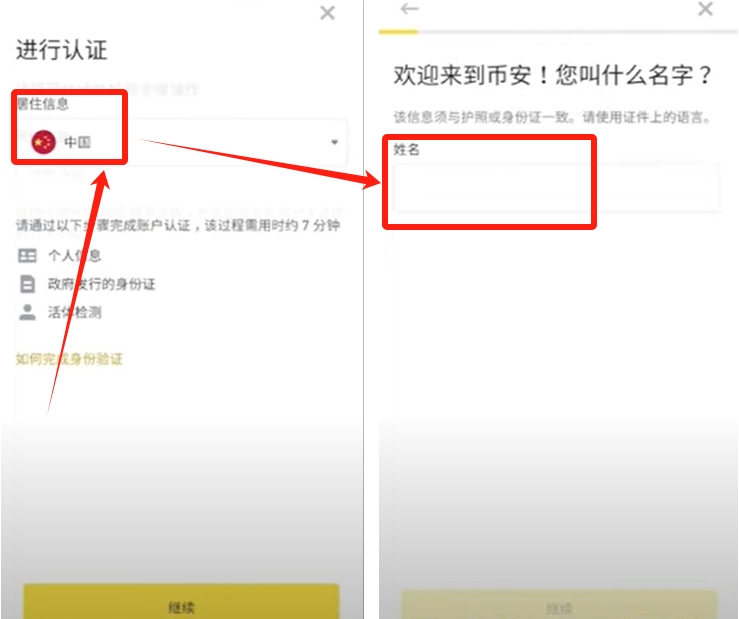Image resolution: width=739 pixels, height=619 pixels.
Task: Open the 中国 country selector
Action: 182,142
